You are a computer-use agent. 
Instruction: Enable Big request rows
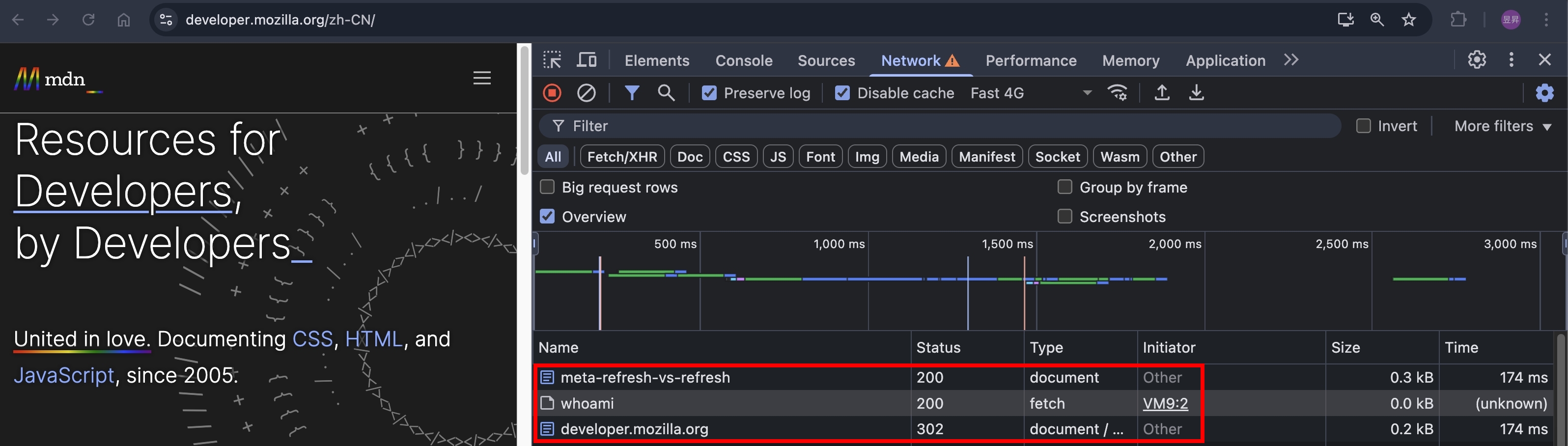547,187
